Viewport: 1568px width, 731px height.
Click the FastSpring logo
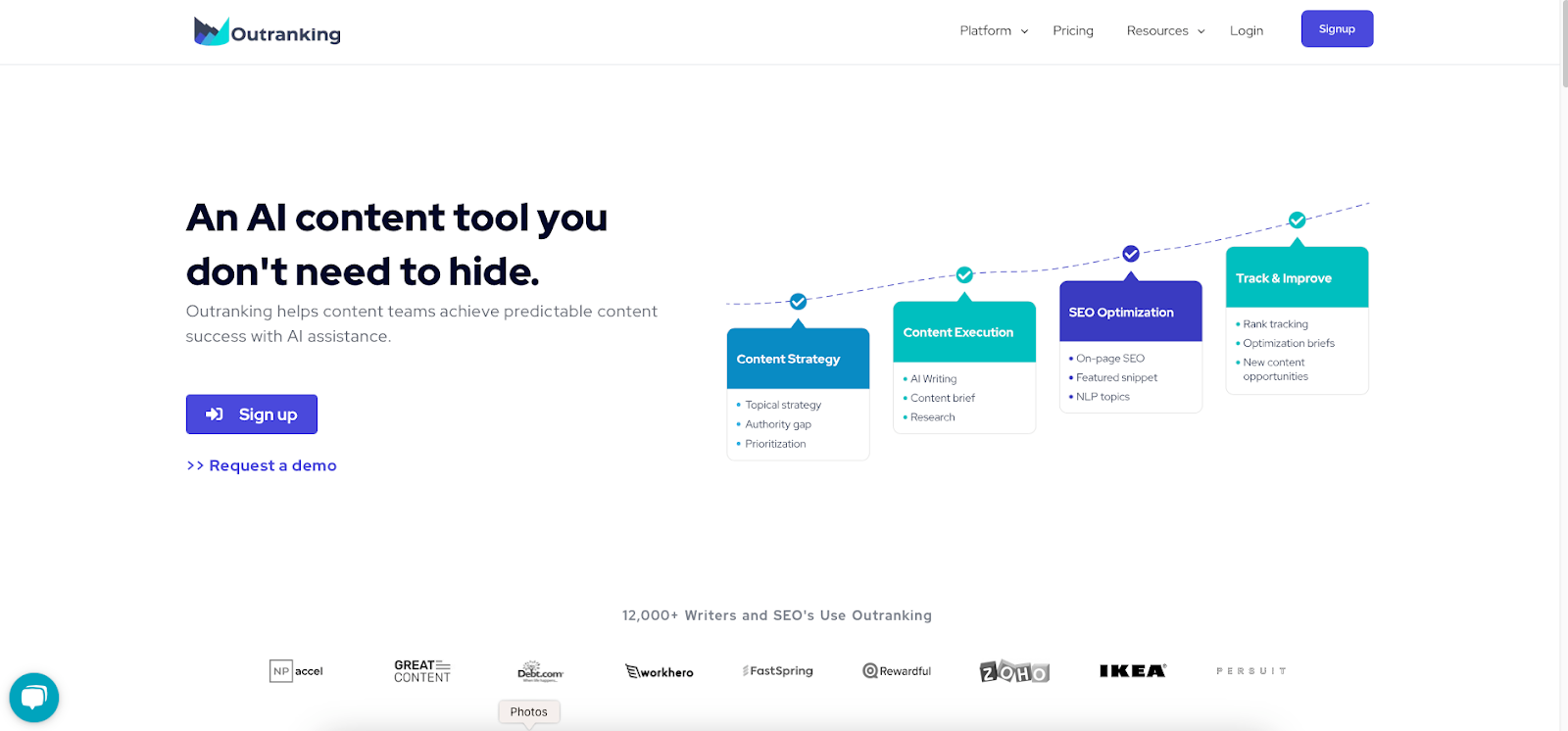[x=778, y=671]
